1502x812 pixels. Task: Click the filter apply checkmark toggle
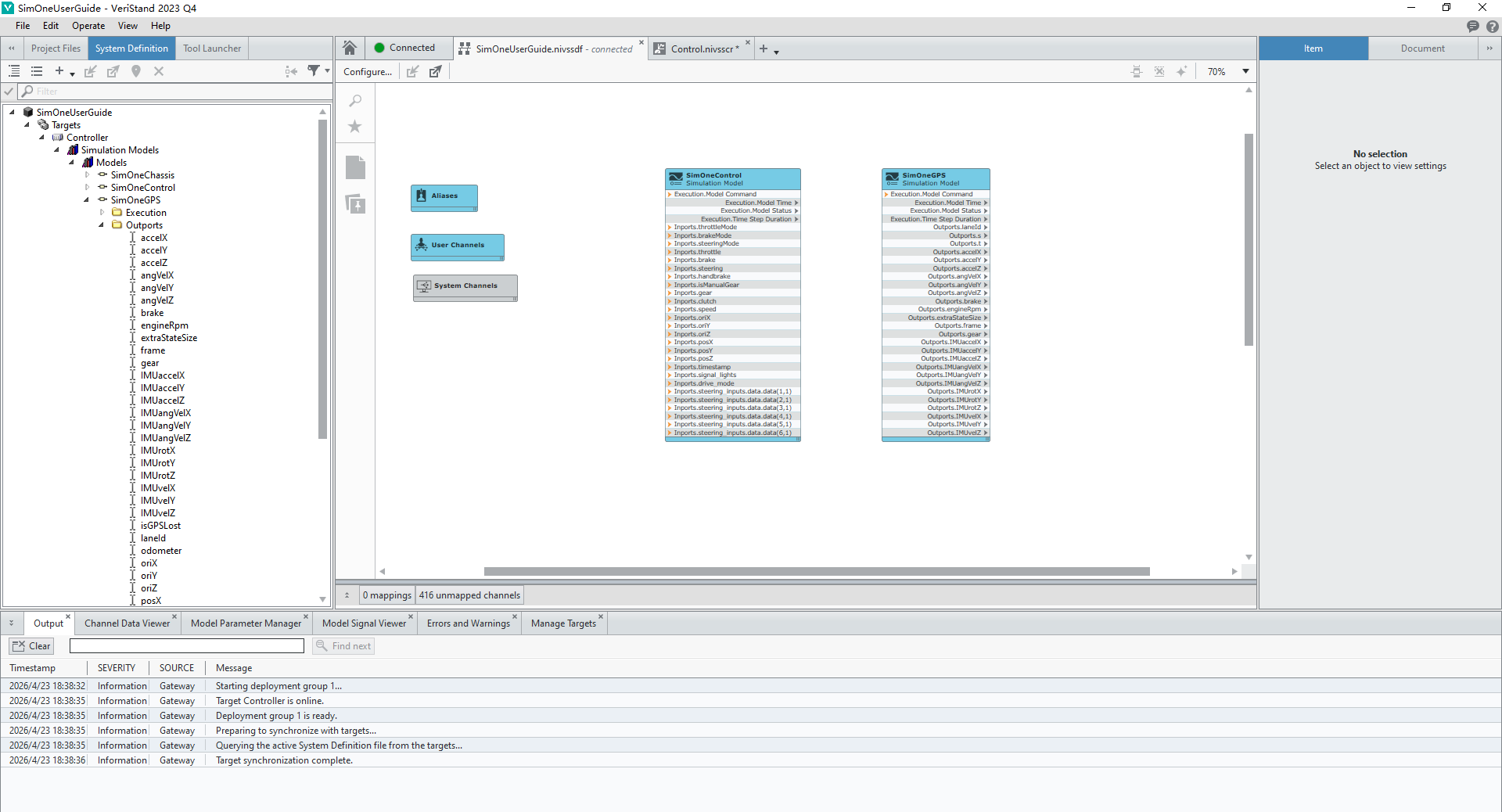pyautogui.click(x=9, y=92)
